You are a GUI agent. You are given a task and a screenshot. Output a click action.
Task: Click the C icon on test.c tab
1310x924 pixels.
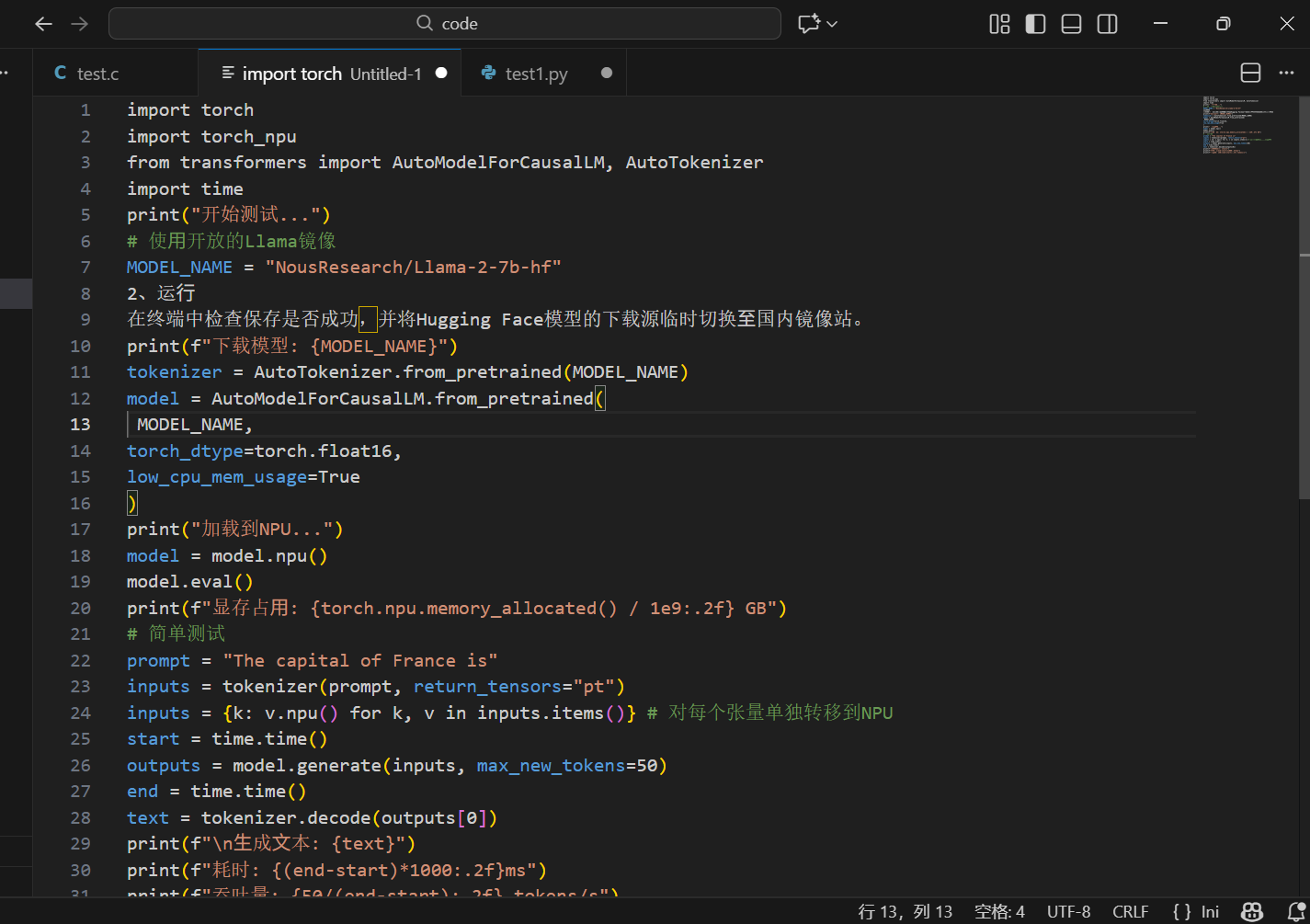tap(61, 74)
